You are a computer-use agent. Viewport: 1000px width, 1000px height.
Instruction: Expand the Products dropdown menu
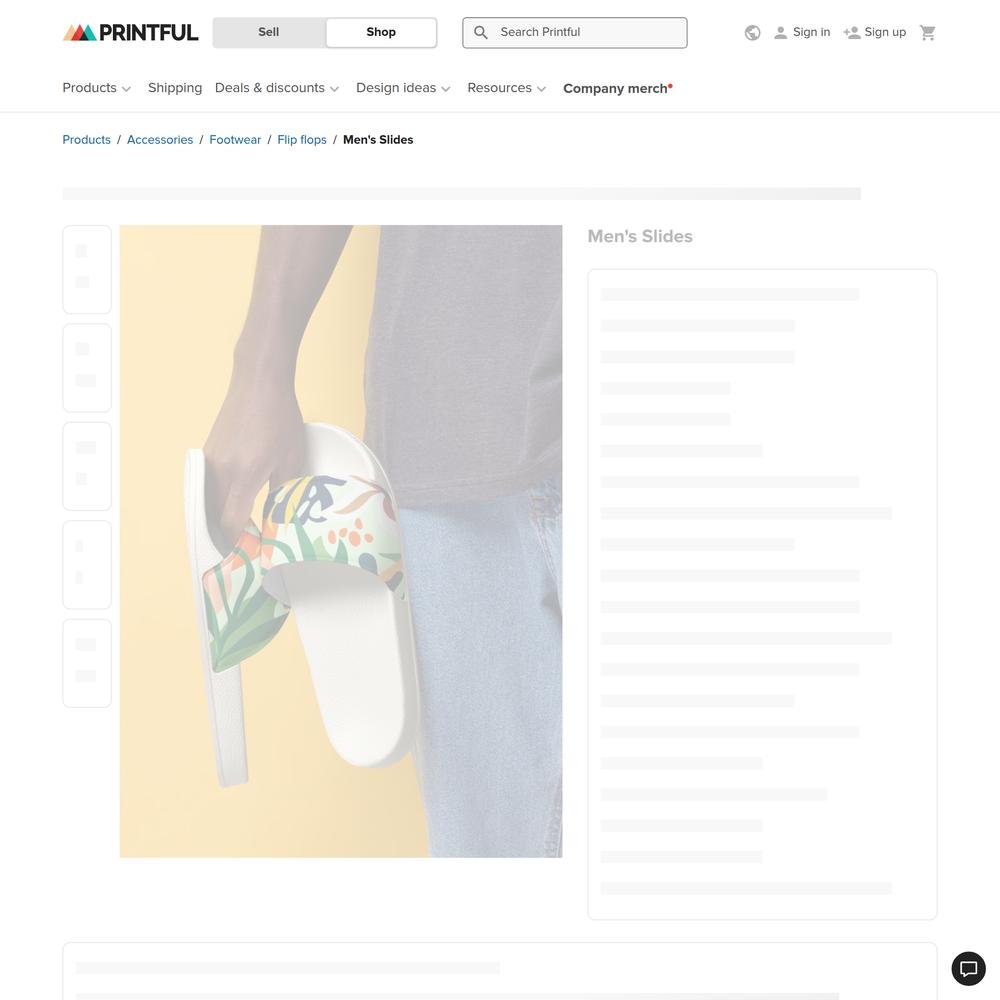click(x=96, y=88)
